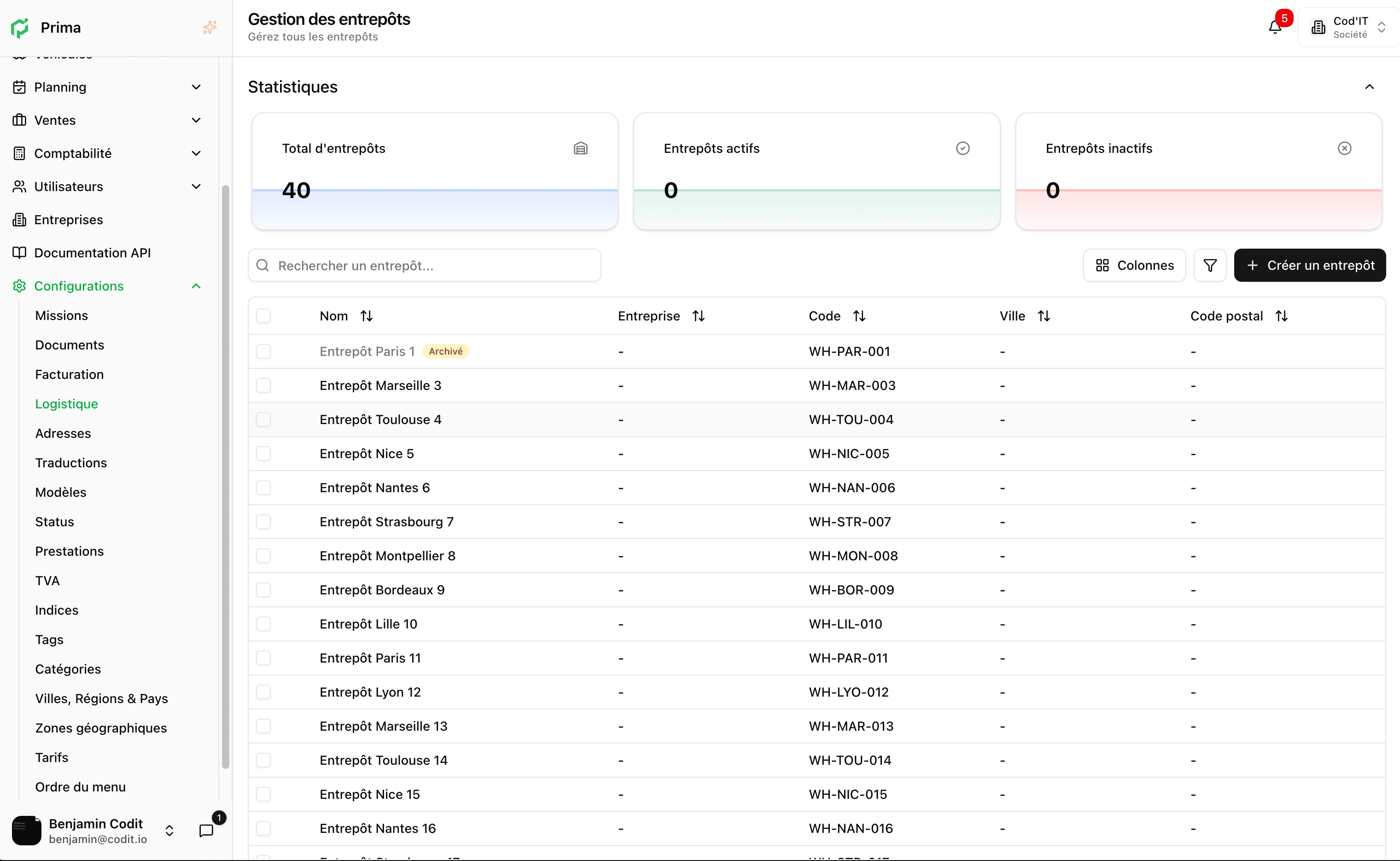Viewport: 1400px width, 861px height.
Task: Open the Cod'IT société switcher
Action: point(1348,27)
